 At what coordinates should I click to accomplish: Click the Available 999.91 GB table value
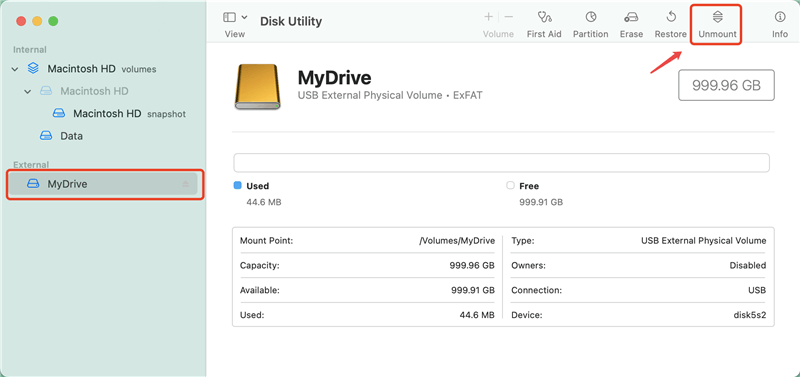coord(473,290)
